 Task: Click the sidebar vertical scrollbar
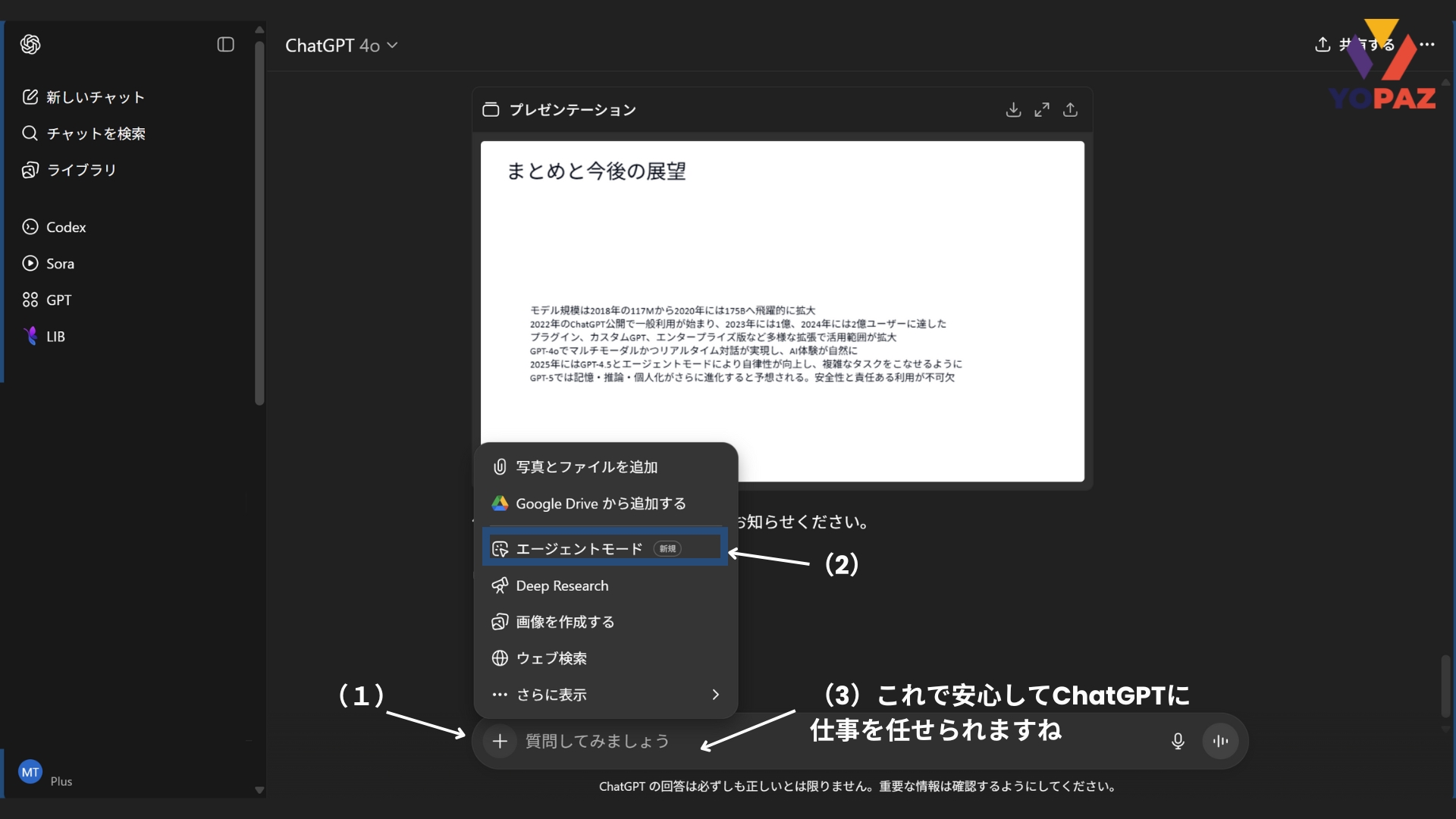click(x=259, y=224)
